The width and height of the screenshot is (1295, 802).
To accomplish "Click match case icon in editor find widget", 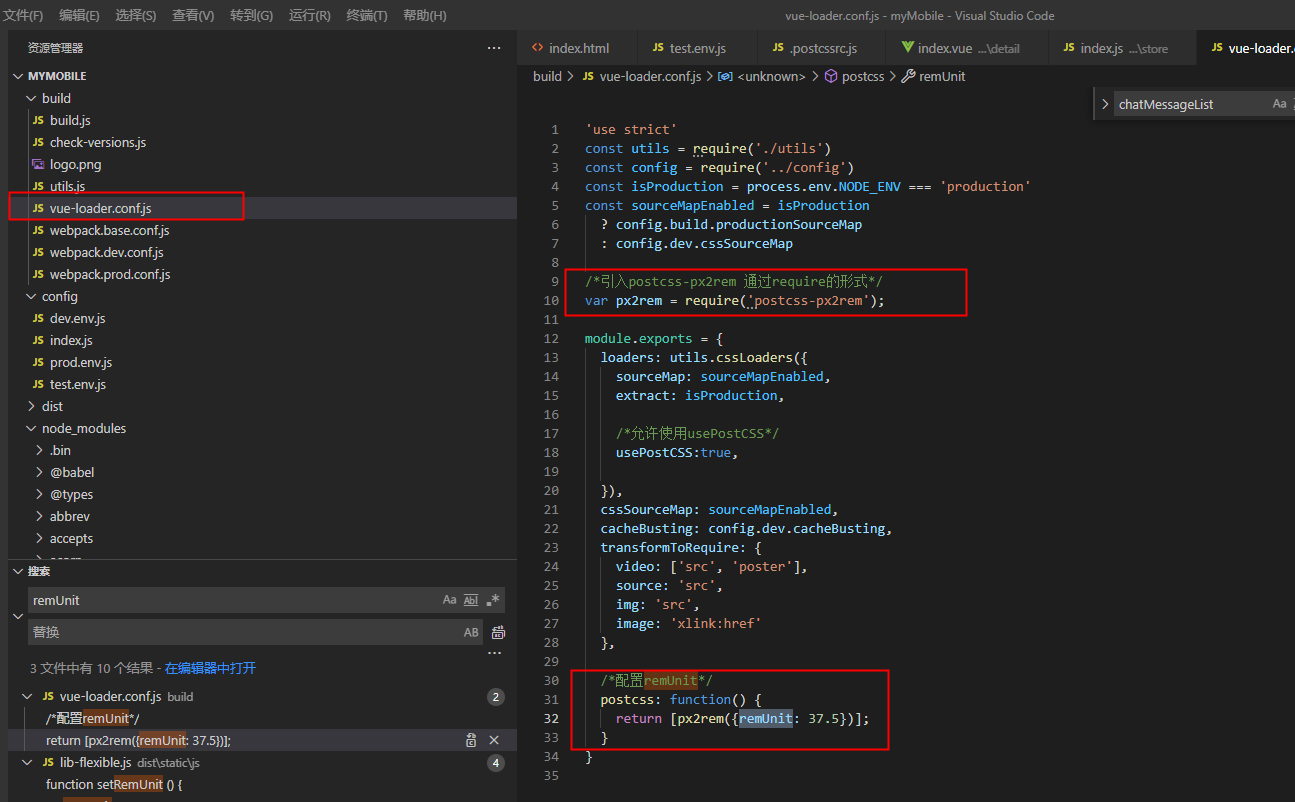I will coord(1279,104).
